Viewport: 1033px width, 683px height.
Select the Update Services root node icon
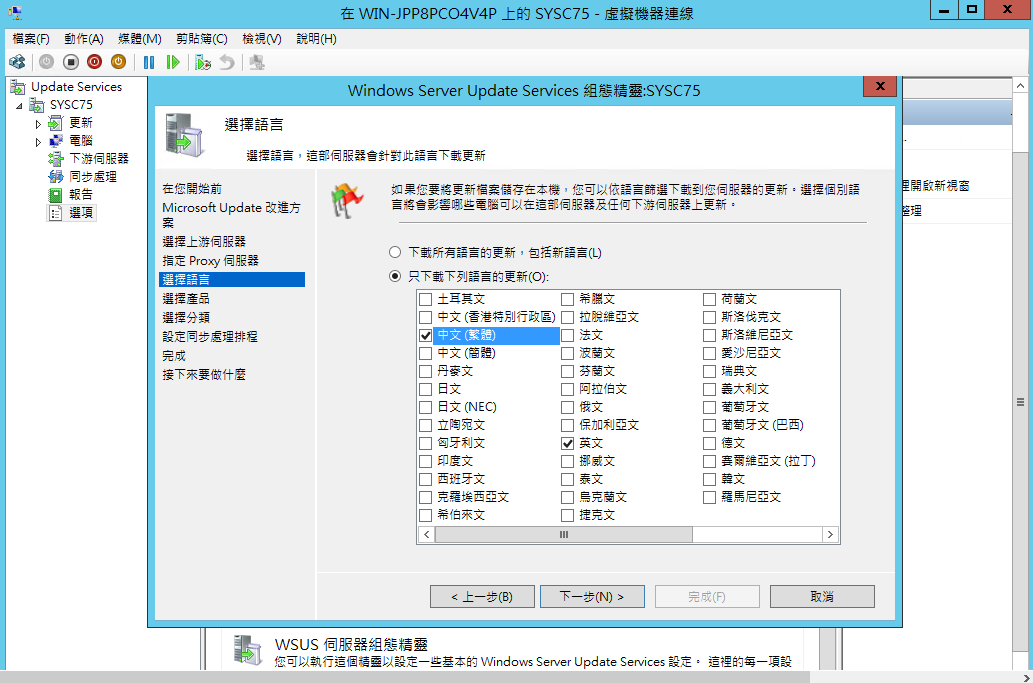pyautogui.click(x=18, y=87)
